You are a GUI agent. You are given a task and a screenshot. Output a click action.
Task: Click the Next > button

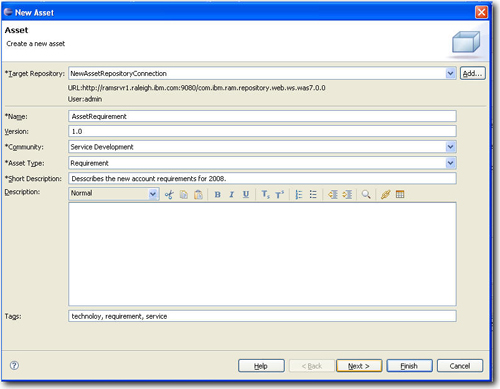pos(359,366)
